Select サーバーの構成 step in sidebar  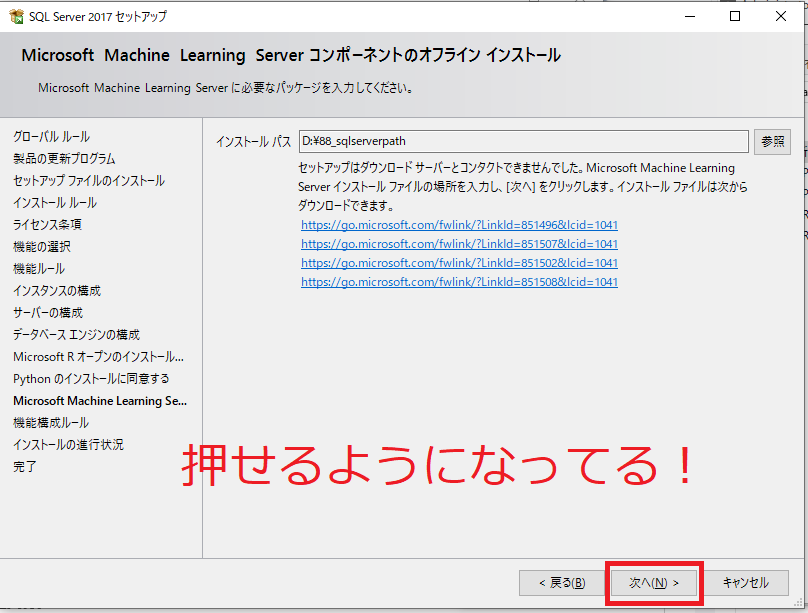[48, 313]
